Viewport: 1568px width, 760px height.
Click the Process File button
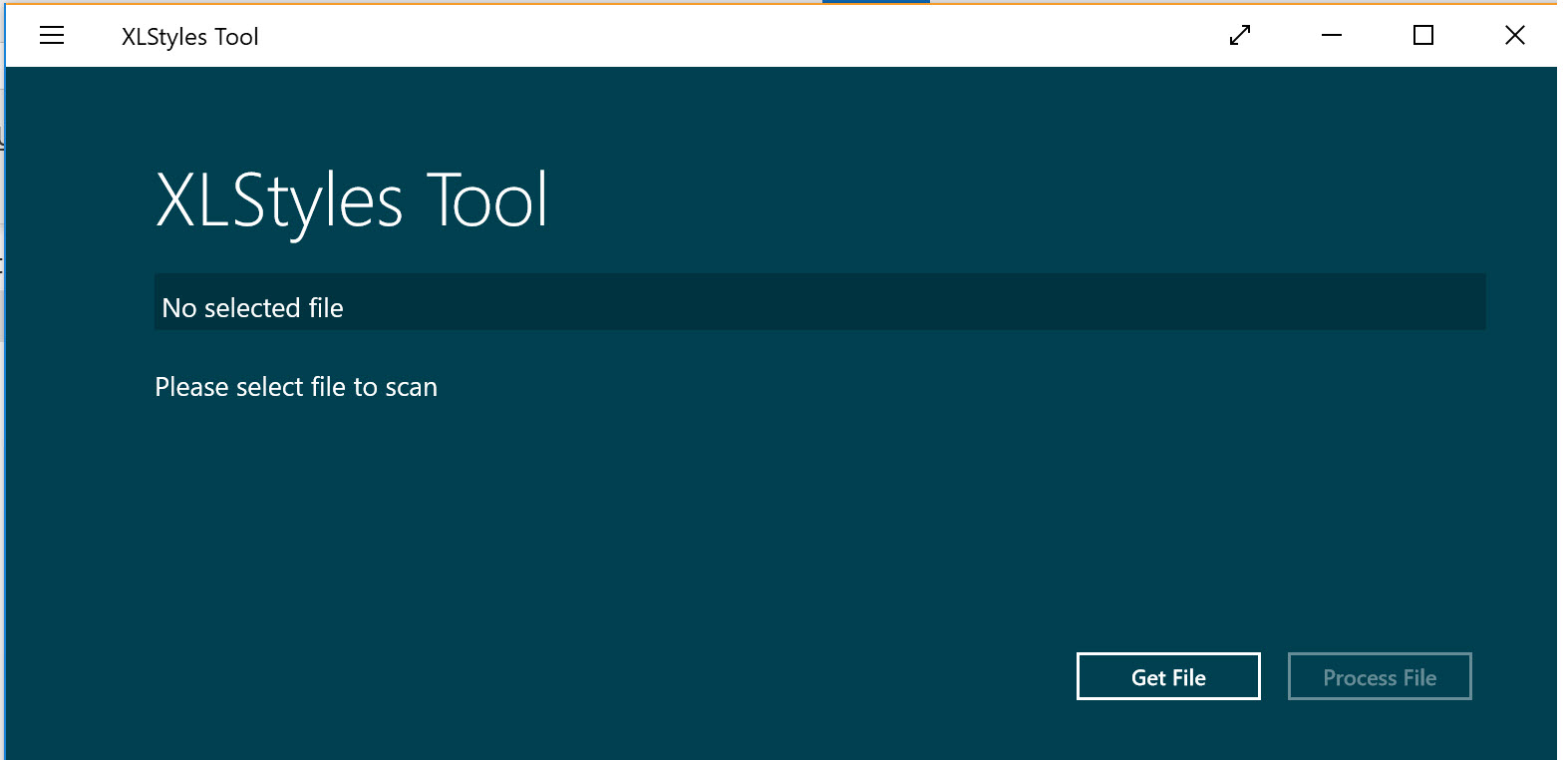(x=1380, y=677)
